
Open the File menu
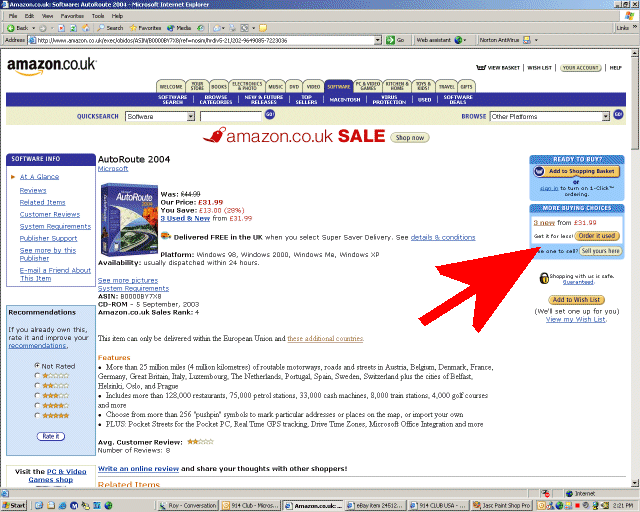pyautogui.click(x=13, y=16)
